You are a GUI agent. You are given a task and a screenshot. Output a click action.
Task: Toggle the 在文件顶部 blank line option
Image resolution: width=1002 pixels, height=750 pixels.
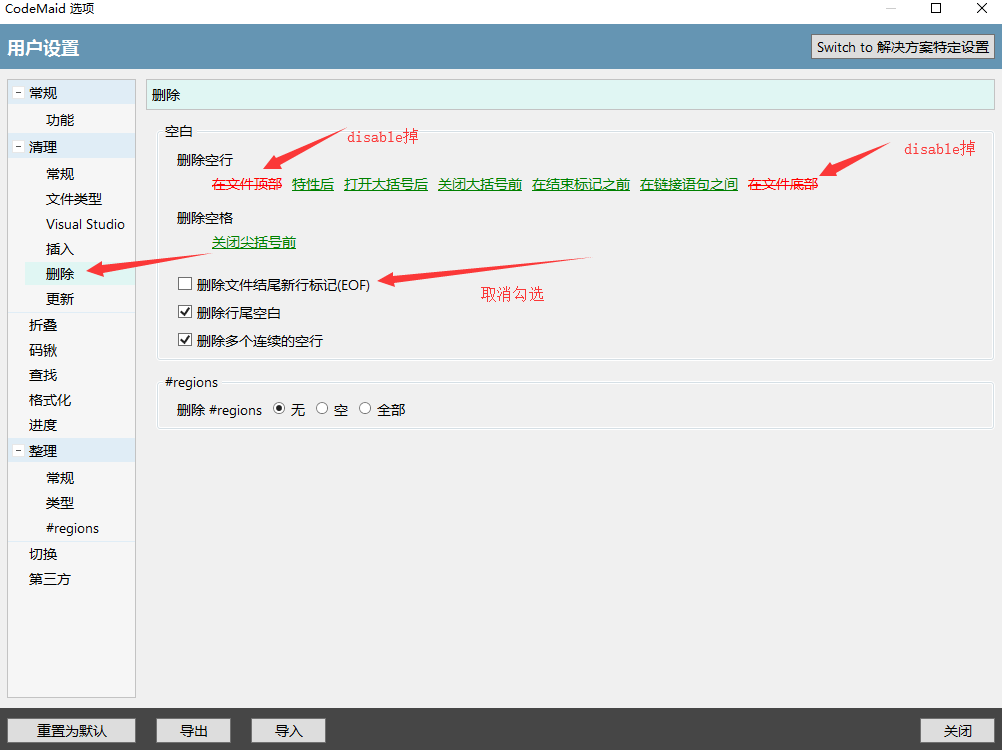247,185
